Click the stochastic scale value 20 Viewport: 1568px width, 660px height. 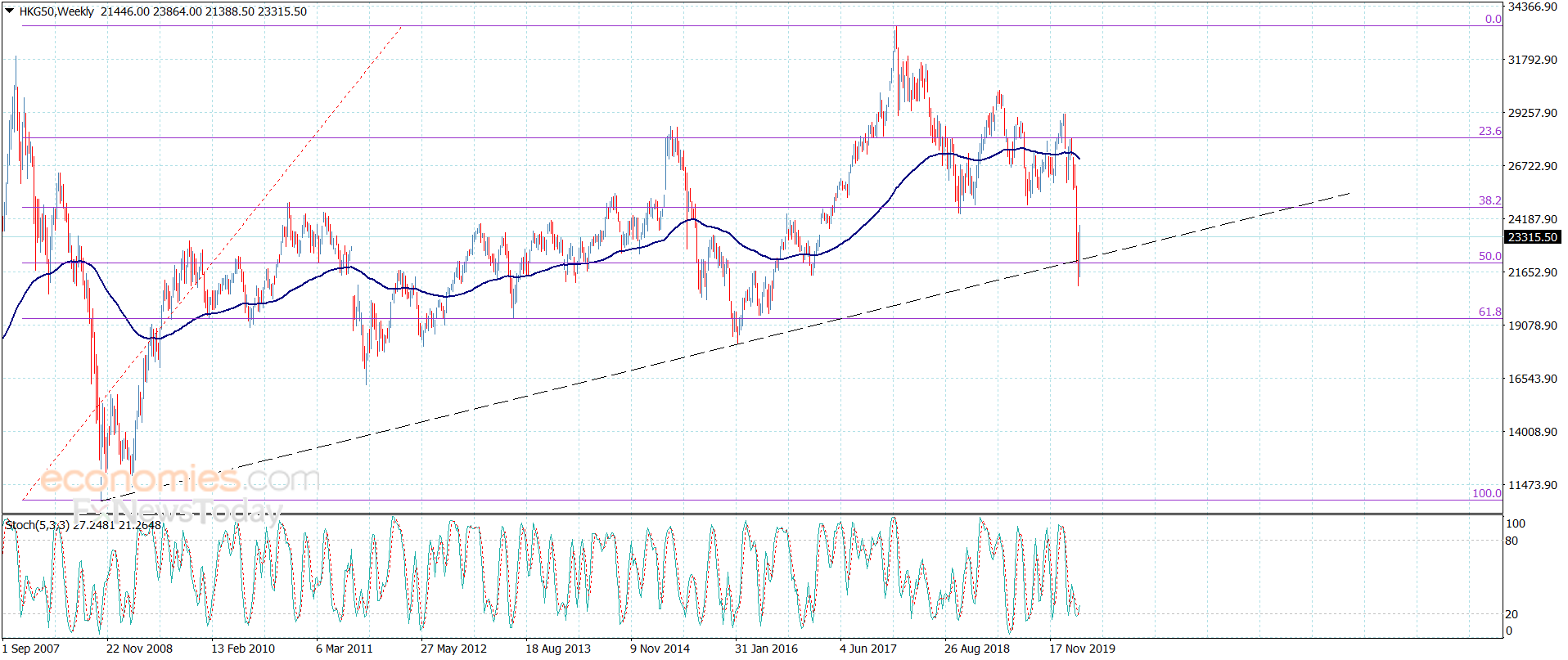(x=1512, y=614)
